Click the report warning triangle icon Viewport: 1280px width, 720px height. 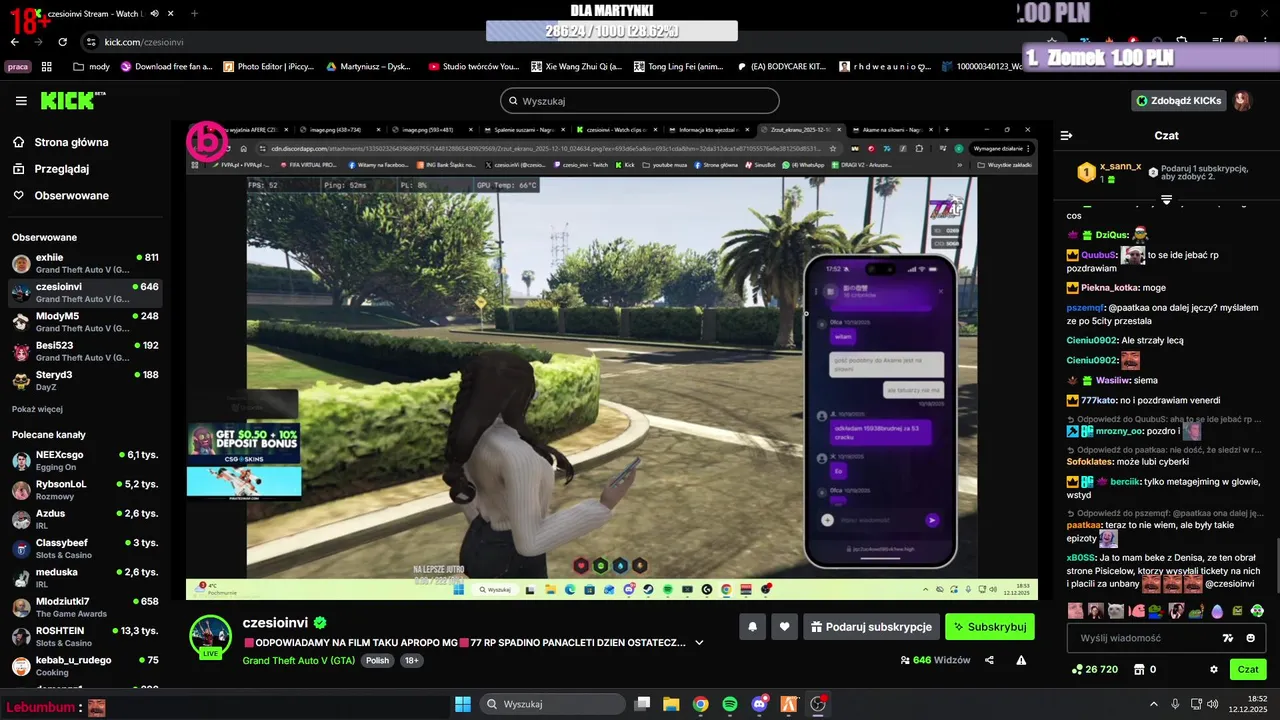click(1021, 660)
